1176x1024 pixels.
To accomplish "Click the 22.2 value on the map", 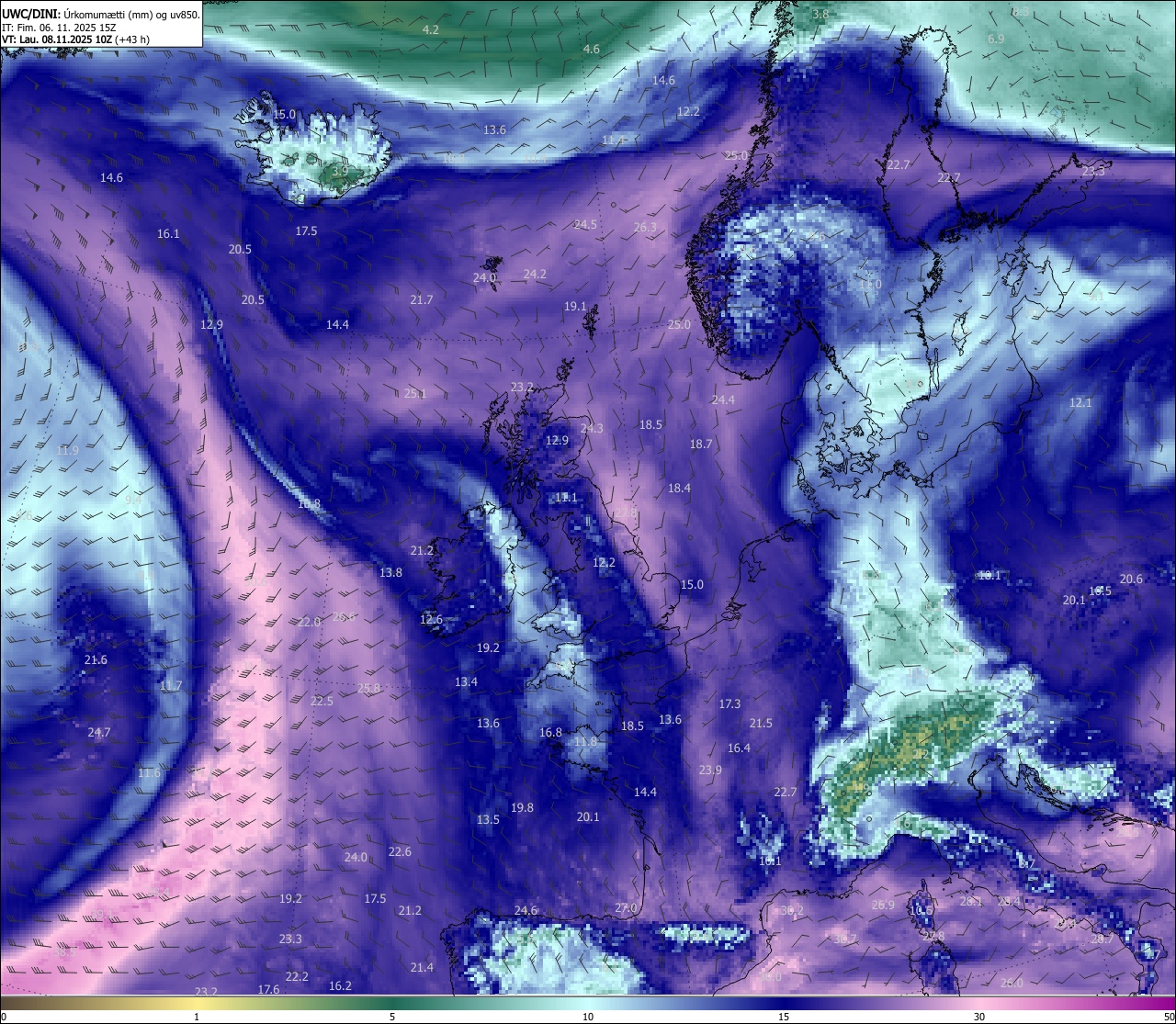I will pos(297,977).
